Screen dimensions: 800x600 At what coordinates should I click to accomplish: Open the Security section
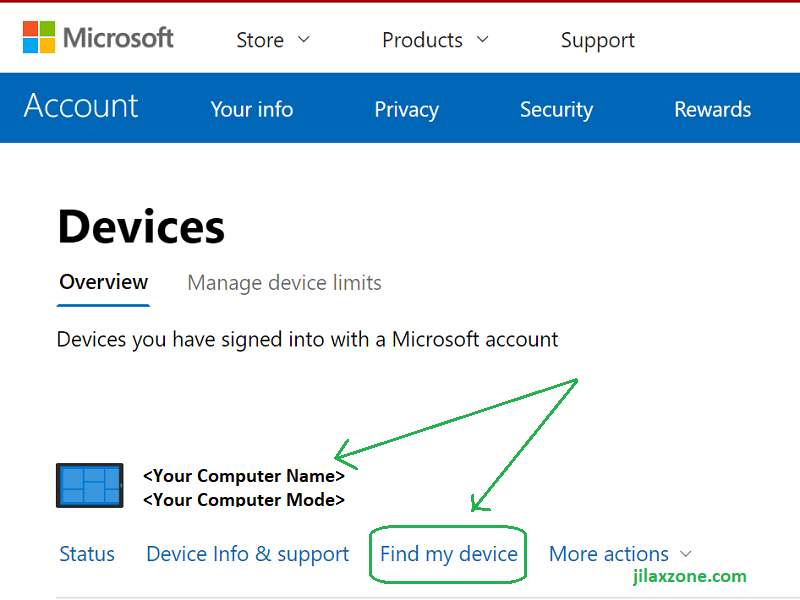pos(557,110)
